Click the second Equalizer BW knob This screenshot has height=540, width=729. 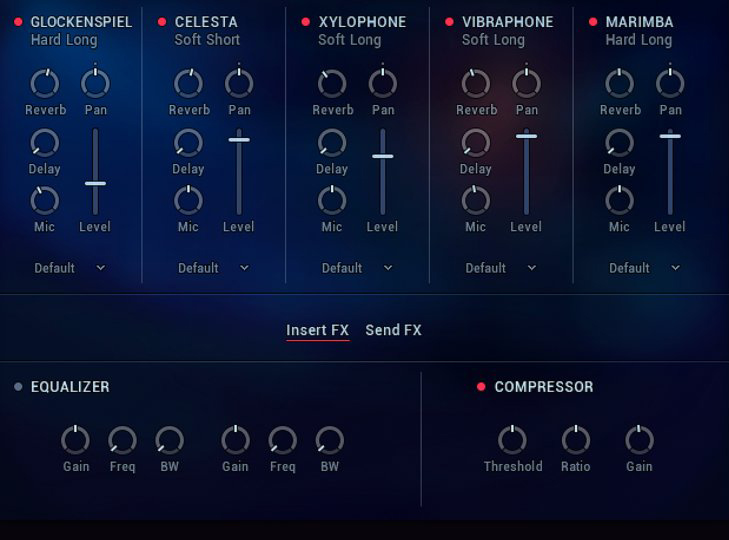pyautogui.click(x=330, y=440)
